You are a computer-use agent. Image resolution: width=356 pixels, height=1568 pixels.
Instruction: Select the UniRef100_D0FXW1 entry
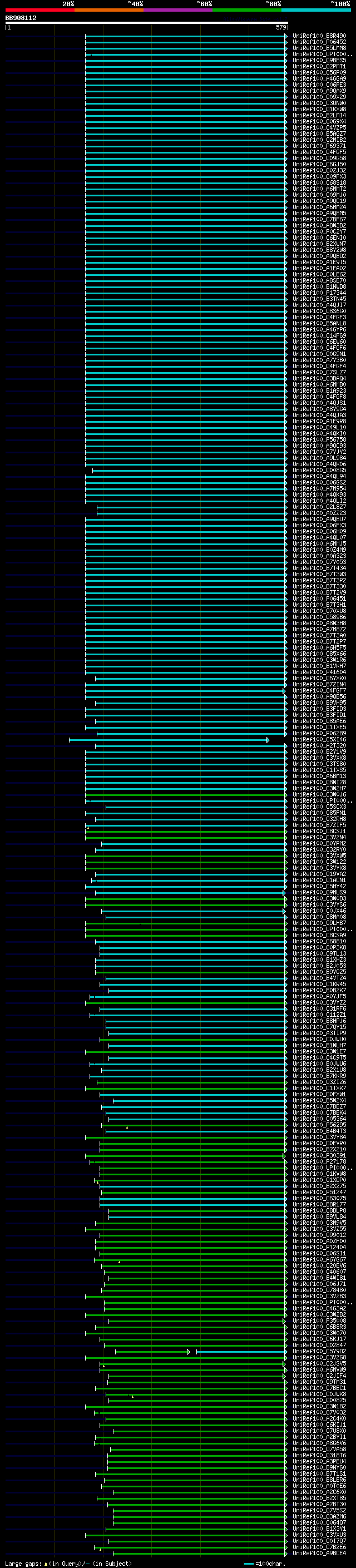pos(319,1094)
